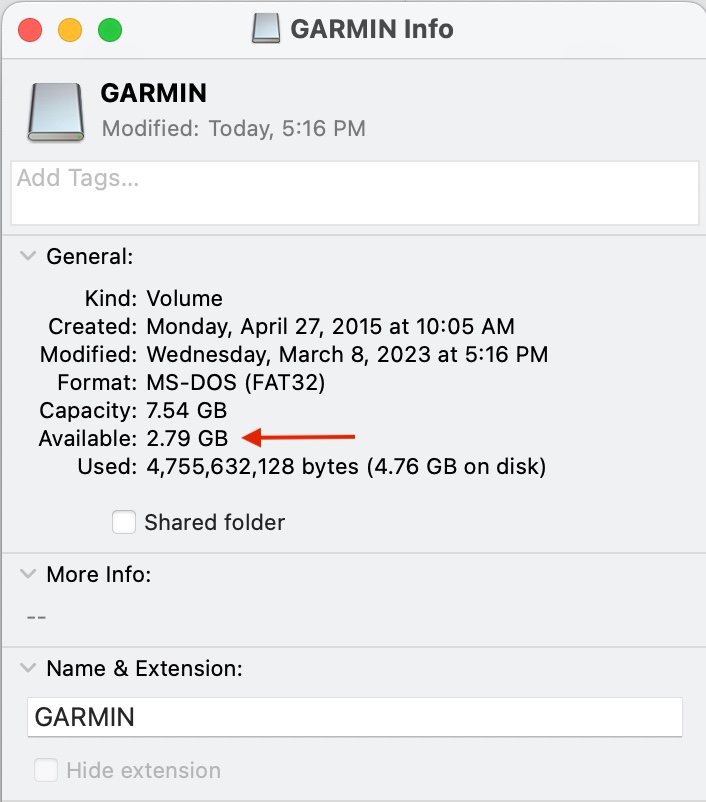Click the Shared folder label
The image size is (706, 802).
coord(215,522)
